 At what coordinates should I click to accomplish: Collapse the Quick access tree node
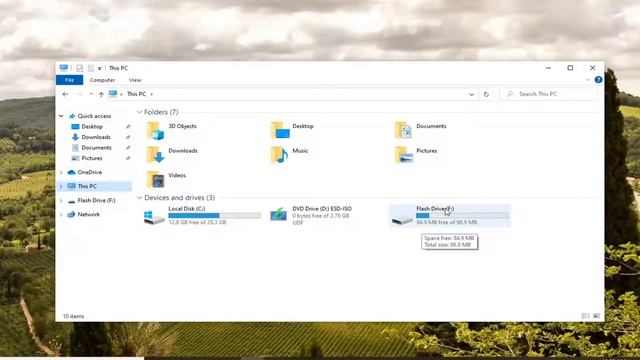click(x=61, y=116)
